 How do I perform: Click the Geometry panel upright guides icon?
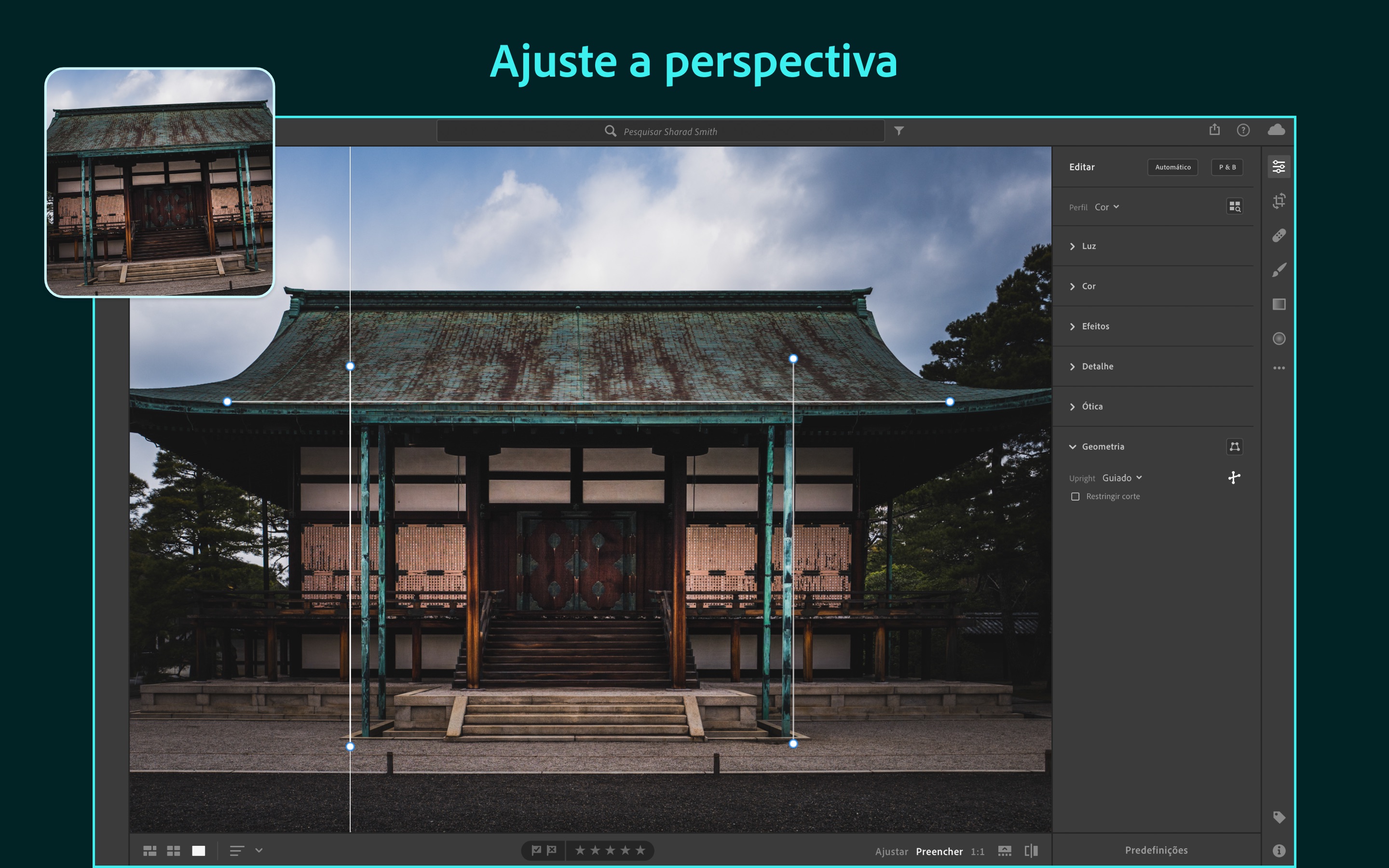tap(1234, 447)
